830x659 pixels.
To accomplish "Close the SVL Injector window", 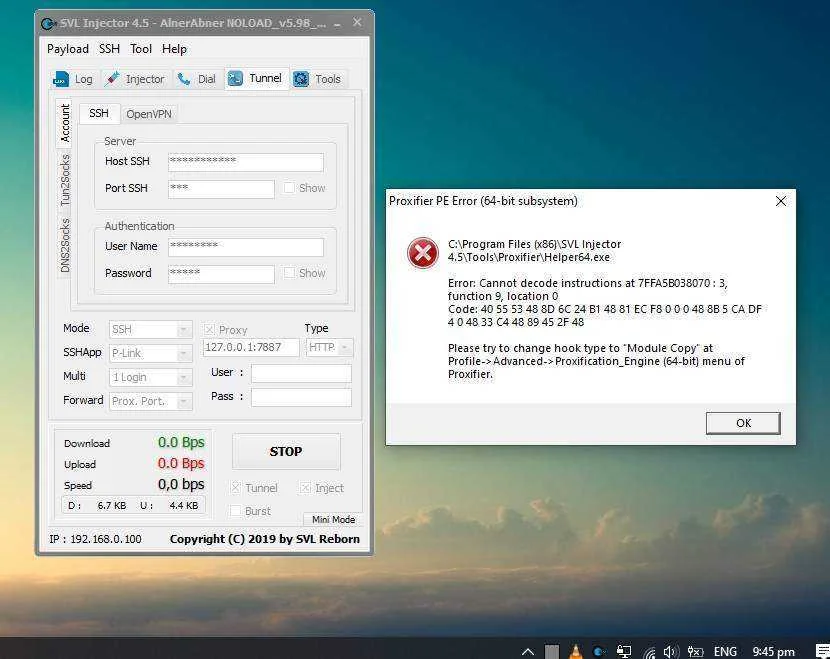I will [x=357, y=23].
